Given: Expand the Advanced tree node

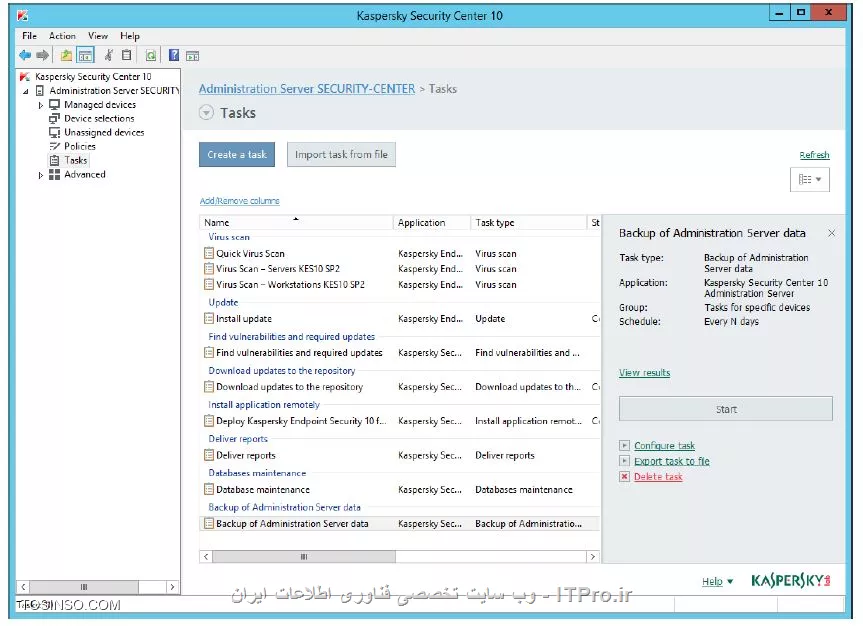Looking at the screenshot, I should pyautogui.click(x=40, y=175).
